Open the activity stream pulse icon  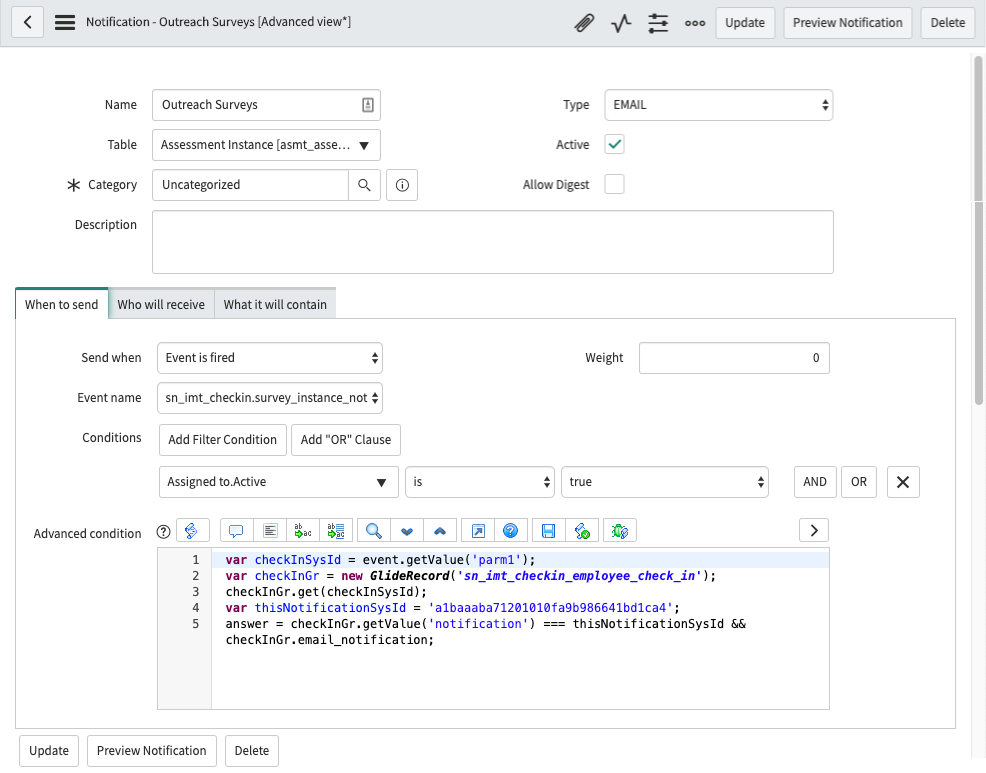click(x=621, y=23)
